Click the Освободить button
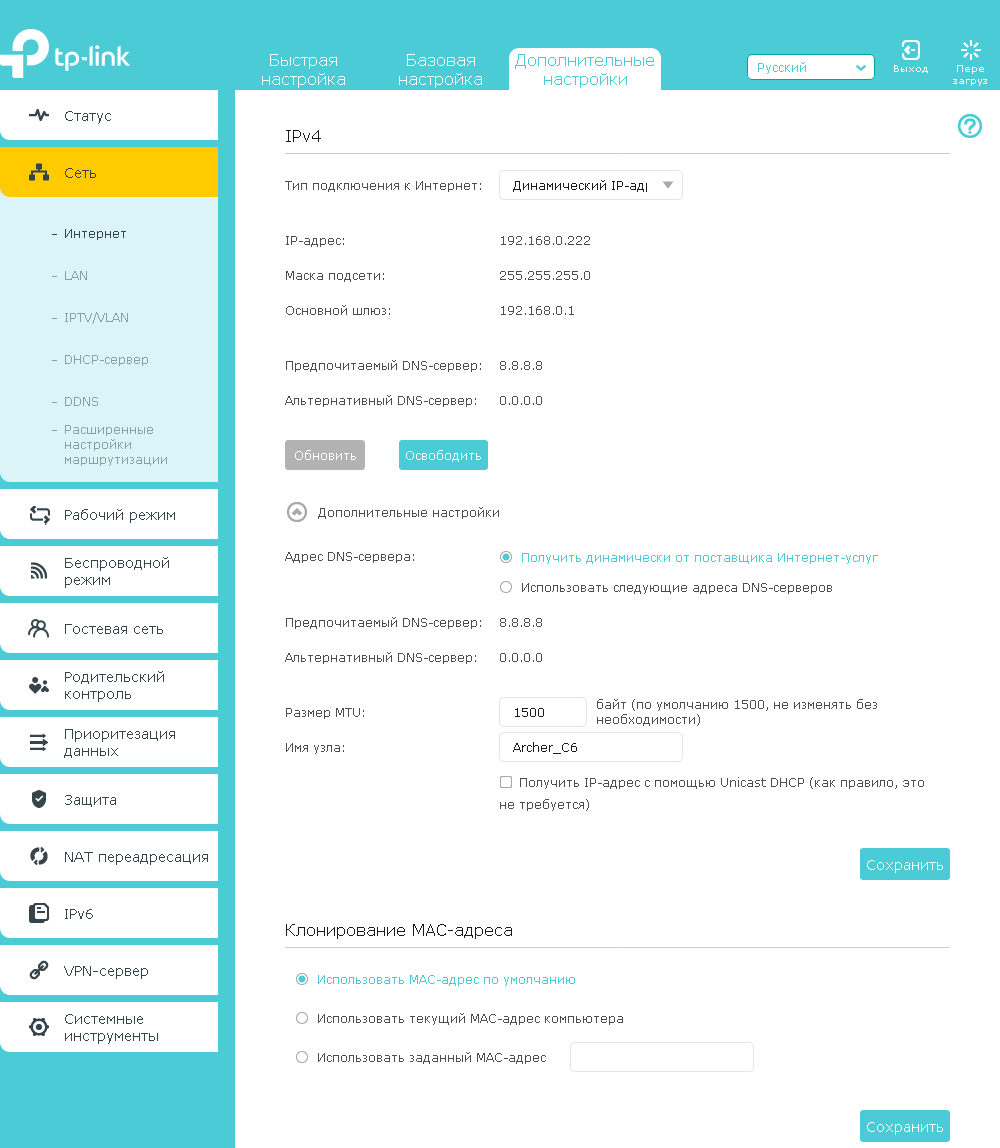The height and width of the screenshot is (1148, 1000). tap(444, 455)
